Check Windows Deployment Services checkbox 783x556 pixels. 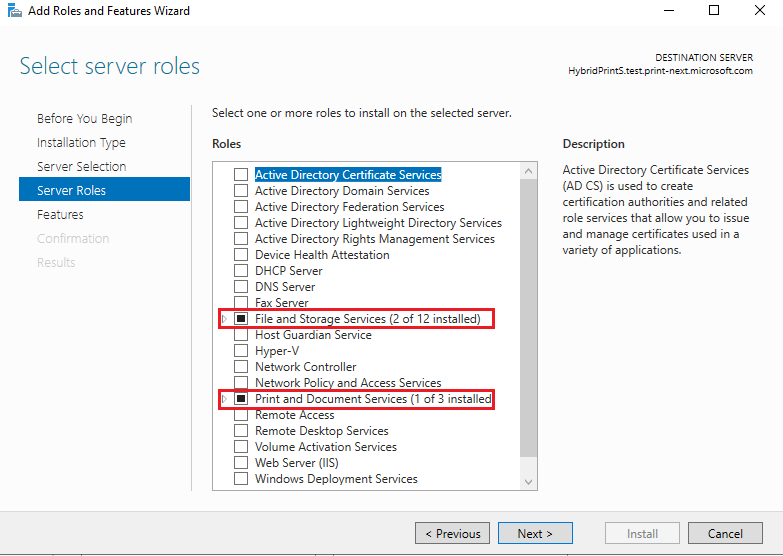pos(241,478)
